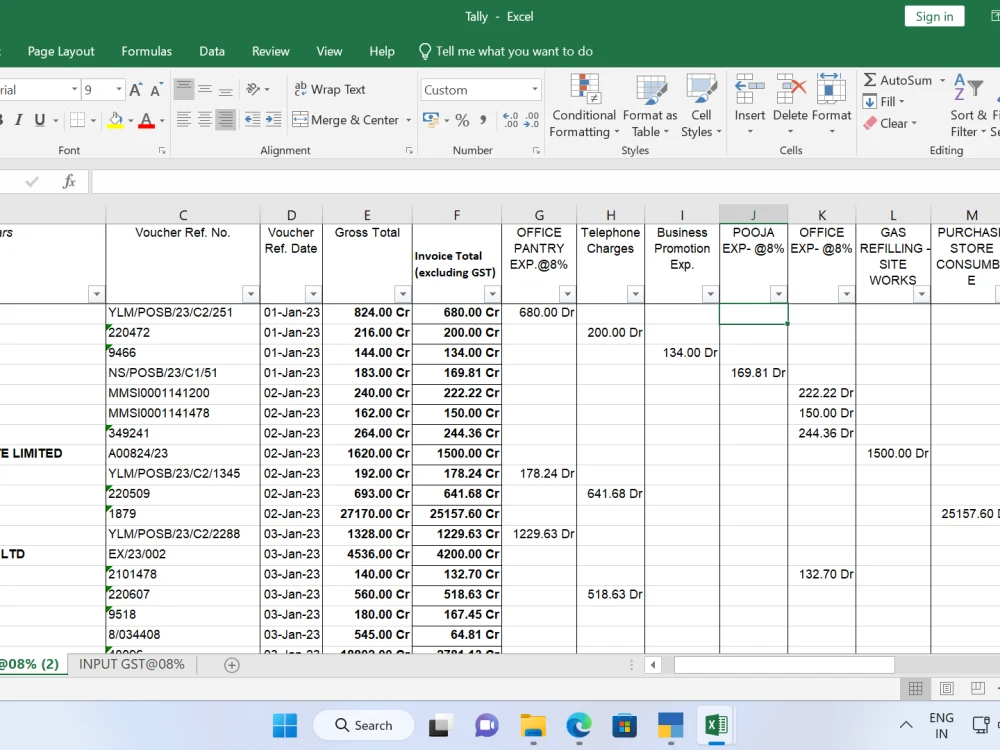This screenshot has width=1000, height=750.
Task: Top align cell contents
Action: (x=184, y=89)
